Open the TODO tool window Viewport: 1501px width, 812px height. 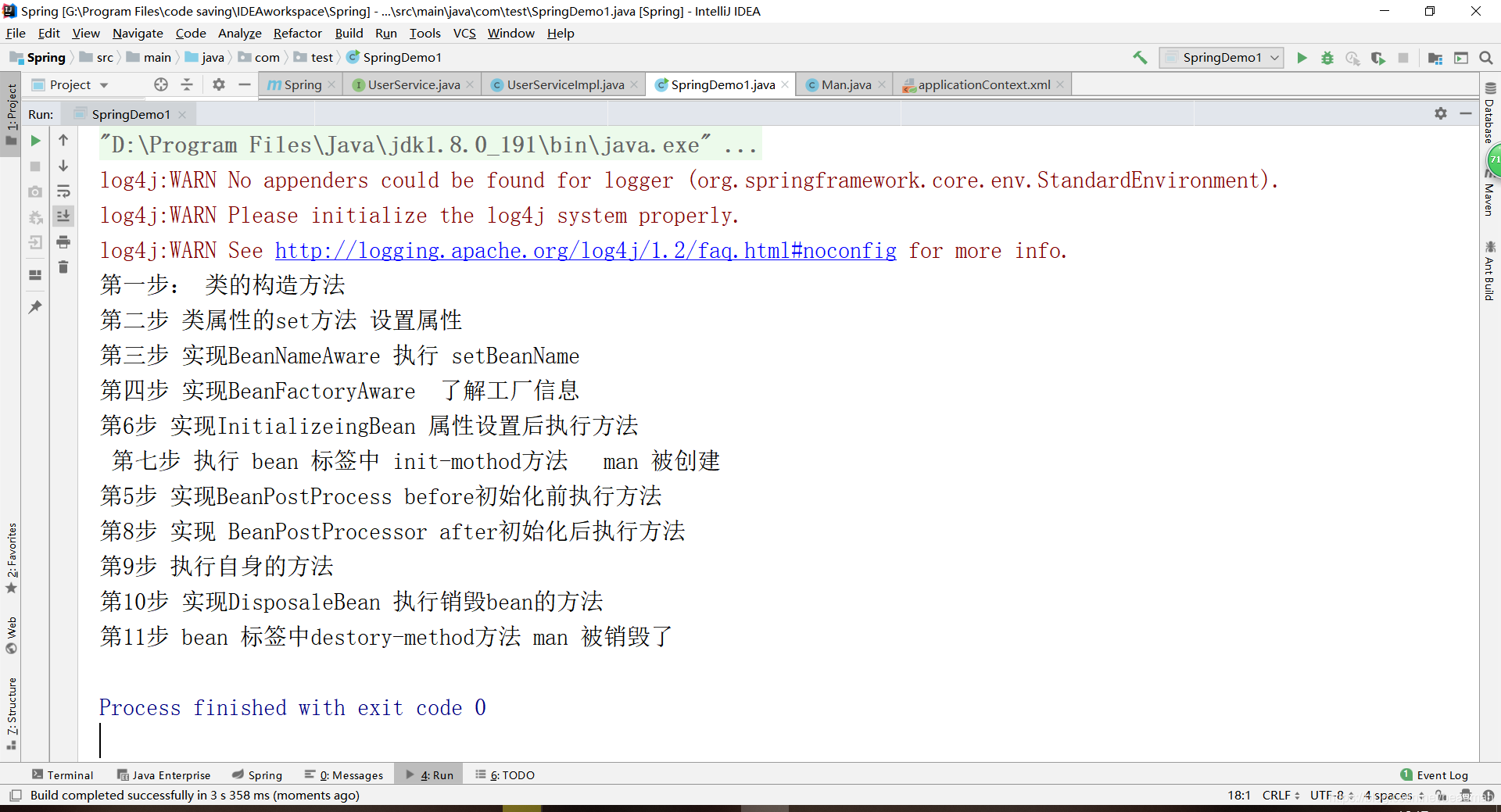coord(505,774)
